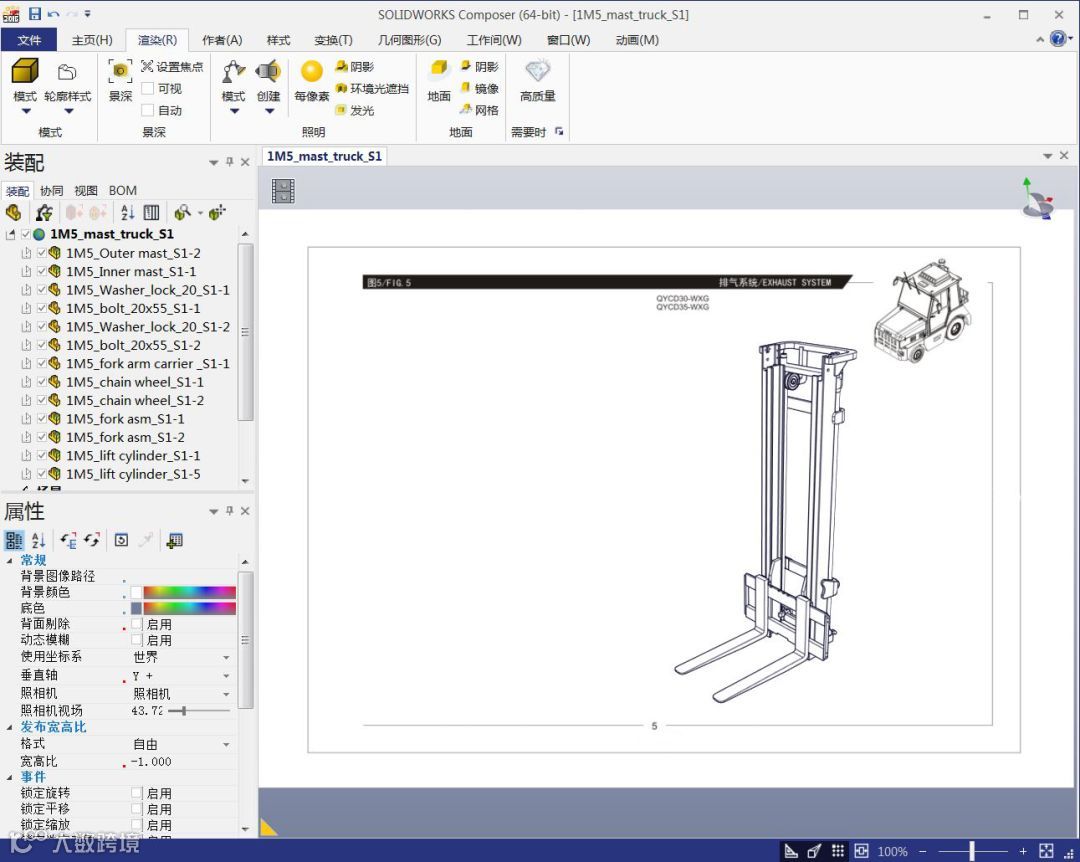Enable the 可视 checkbox in 景深 group

tap(148, 89)
